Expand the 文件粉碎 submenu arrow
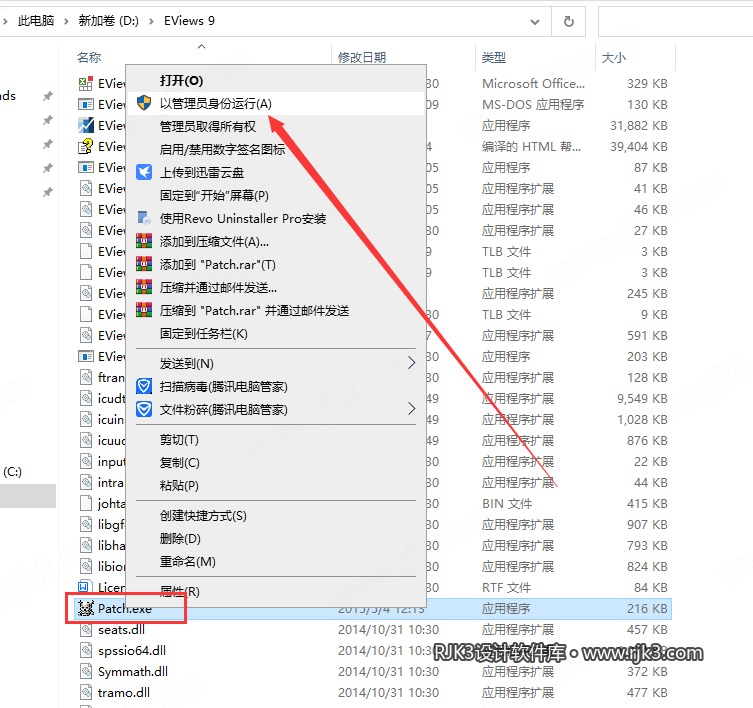 pyautogui.click(x=411, y=409)
